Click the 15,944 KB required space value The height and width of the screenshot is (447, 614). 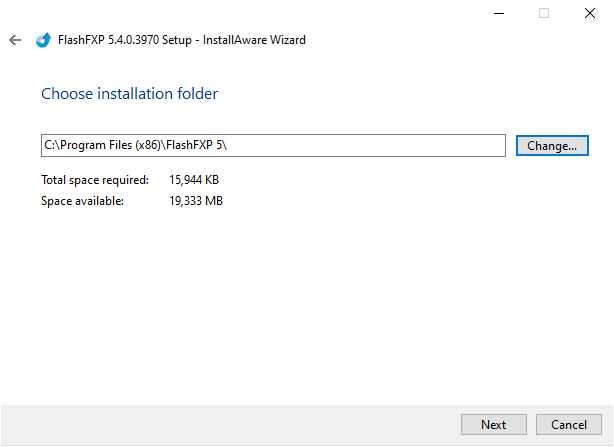pos(195,180)
